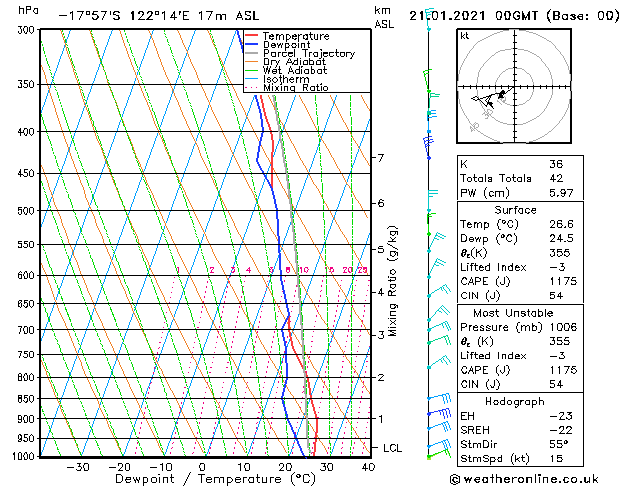Viewport: 629px width, 486px height.
Task: Click the 'Mixing Ratio (g/kg)' vertical axis label
Action: coord(392,281)
